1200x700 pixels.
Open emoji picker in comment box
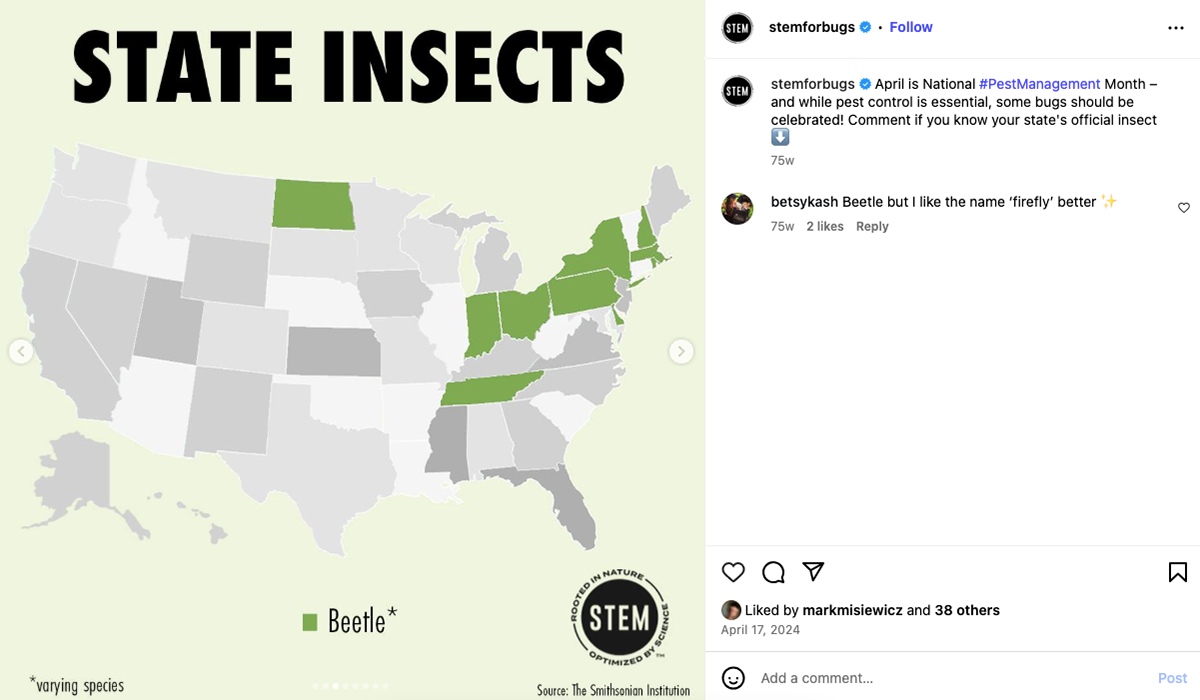tap(733, 678)
